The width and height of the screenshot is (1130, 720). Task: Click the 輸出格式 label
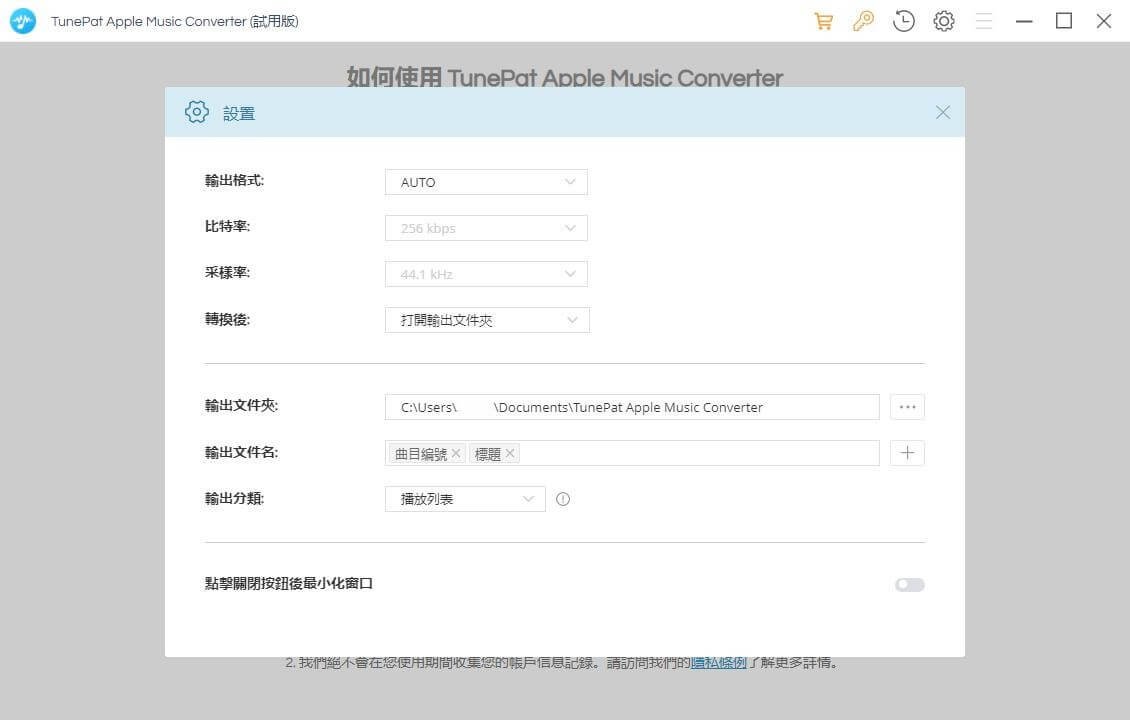point(234,180)
